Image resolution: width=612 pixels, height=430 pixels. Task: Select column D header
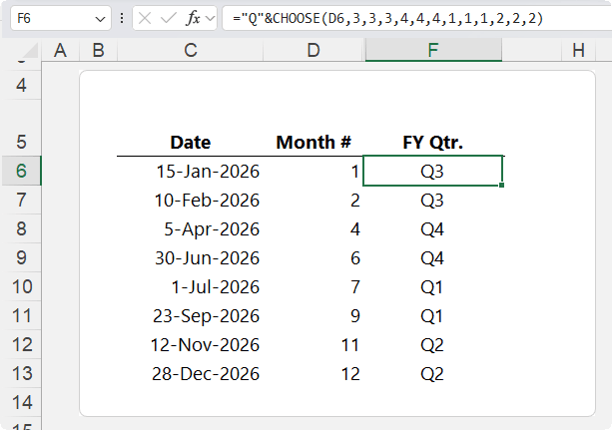[314, 50]
